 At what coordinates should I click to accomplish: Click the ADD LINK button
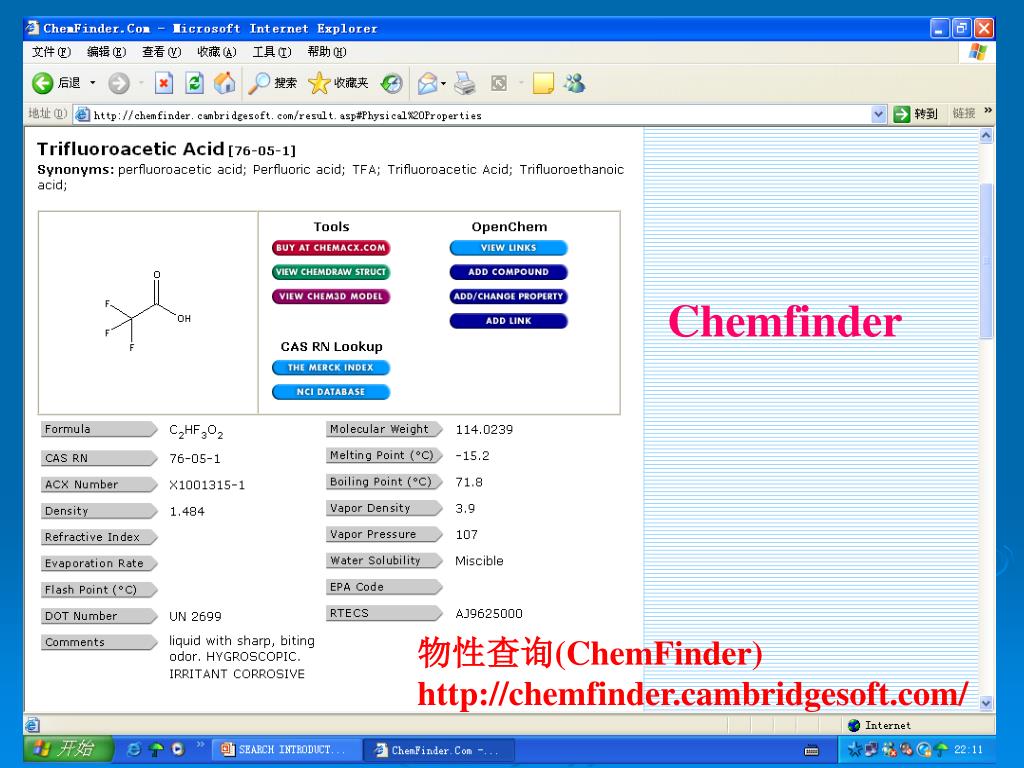509,321
